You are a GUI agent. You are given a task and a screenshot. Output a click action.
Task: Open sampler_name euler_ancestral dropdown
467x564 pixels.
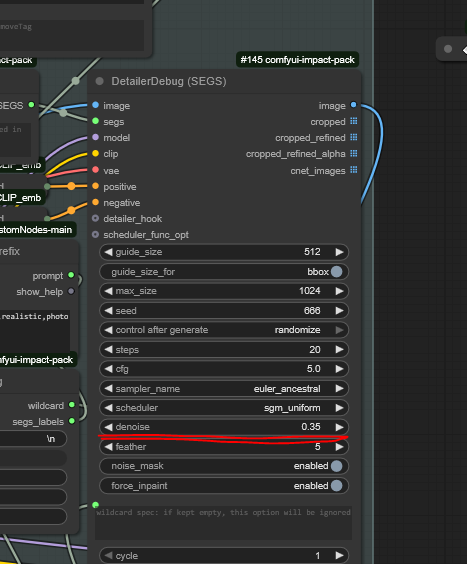pyautogui.click(x=224, y=388)
